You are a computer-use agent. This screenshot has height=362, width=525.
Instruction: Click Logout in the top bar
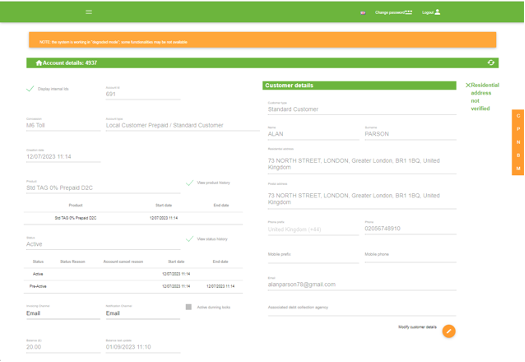[431, 12]
